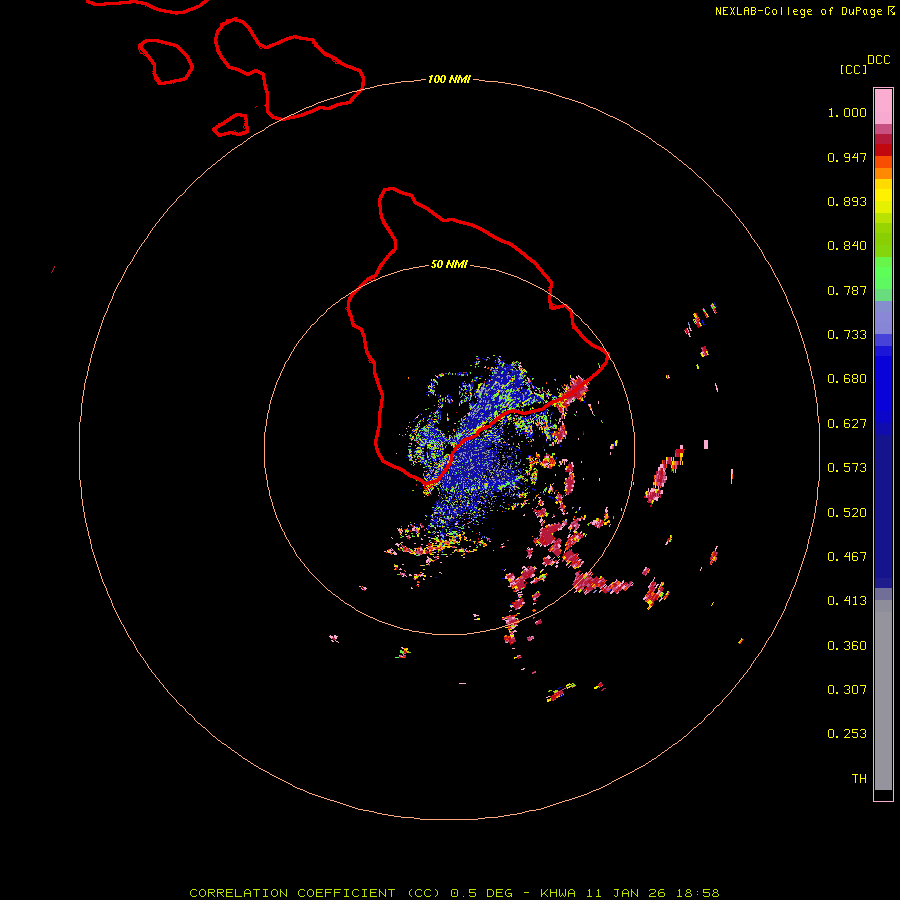Viewport: 900px width, 900px height.
Task: Click the [CC] legend unit label
Action: coord(854,69)
